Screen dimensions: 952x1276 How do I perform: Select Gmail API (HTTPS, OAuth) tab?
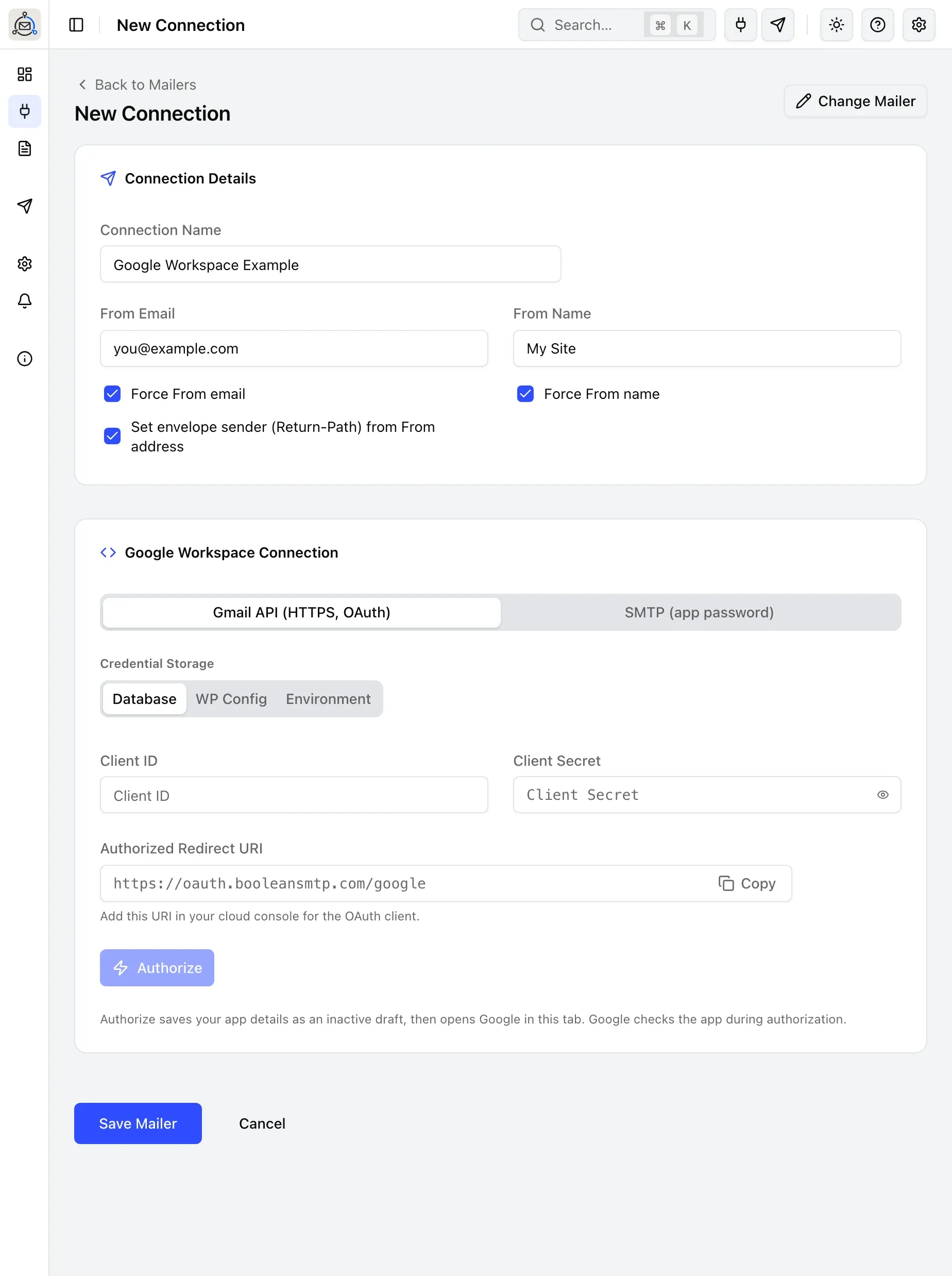301,612
